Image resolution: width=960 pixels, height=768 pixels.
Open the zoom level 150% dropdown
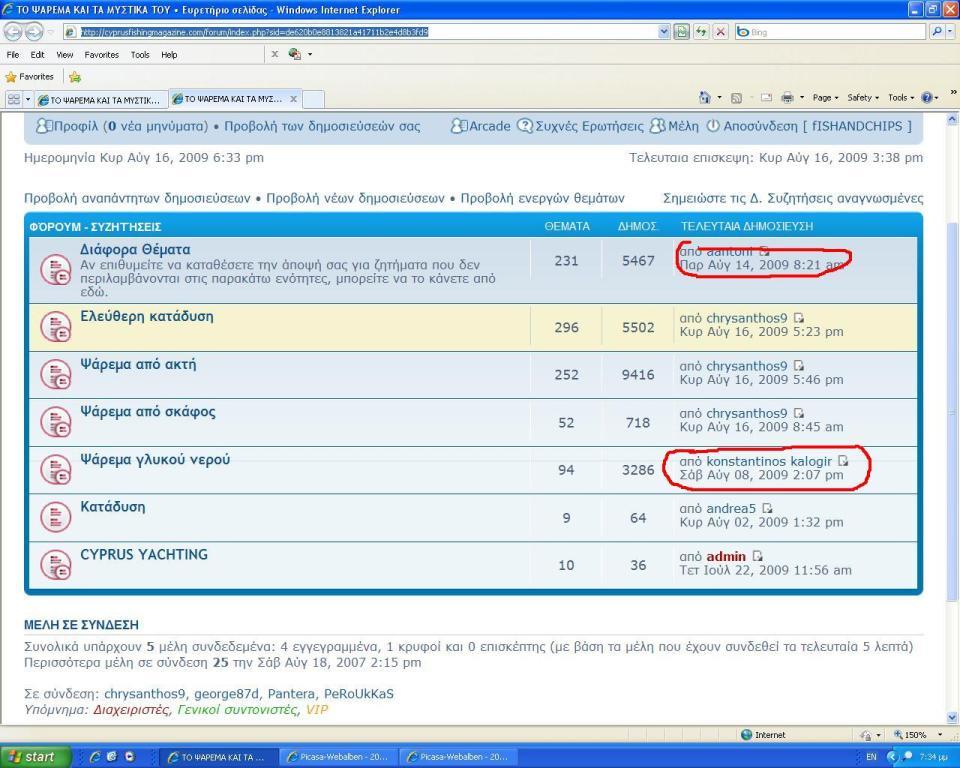point(918,735)
